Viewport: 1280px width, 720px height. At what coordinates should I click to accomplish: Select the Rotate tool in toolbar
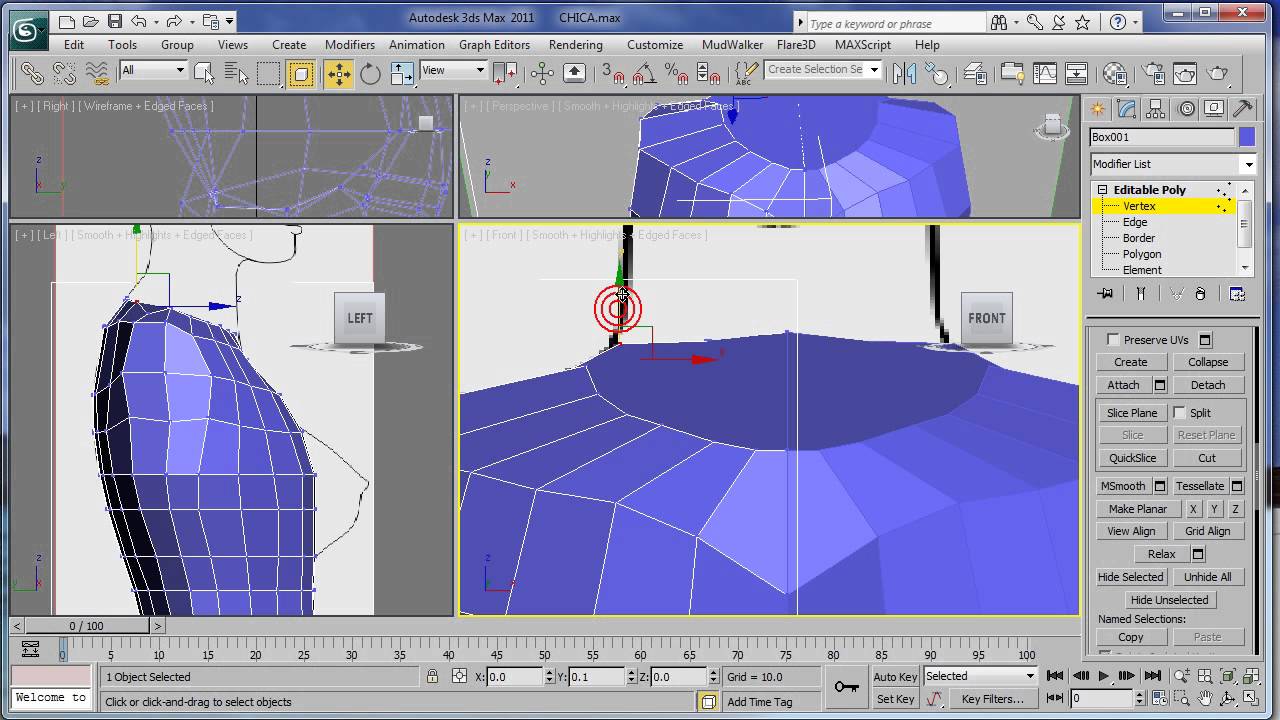click(370, 73)
